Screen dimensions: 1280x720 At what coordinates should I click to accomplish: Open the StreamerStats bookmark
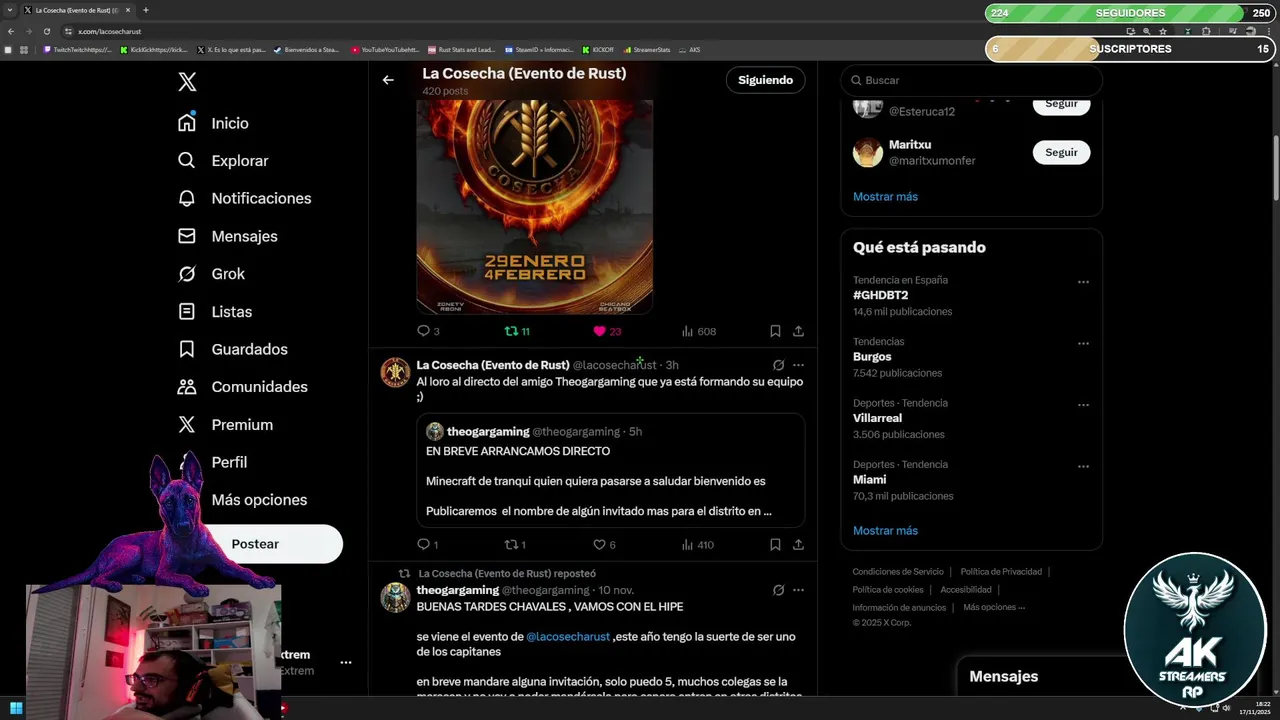647,49
